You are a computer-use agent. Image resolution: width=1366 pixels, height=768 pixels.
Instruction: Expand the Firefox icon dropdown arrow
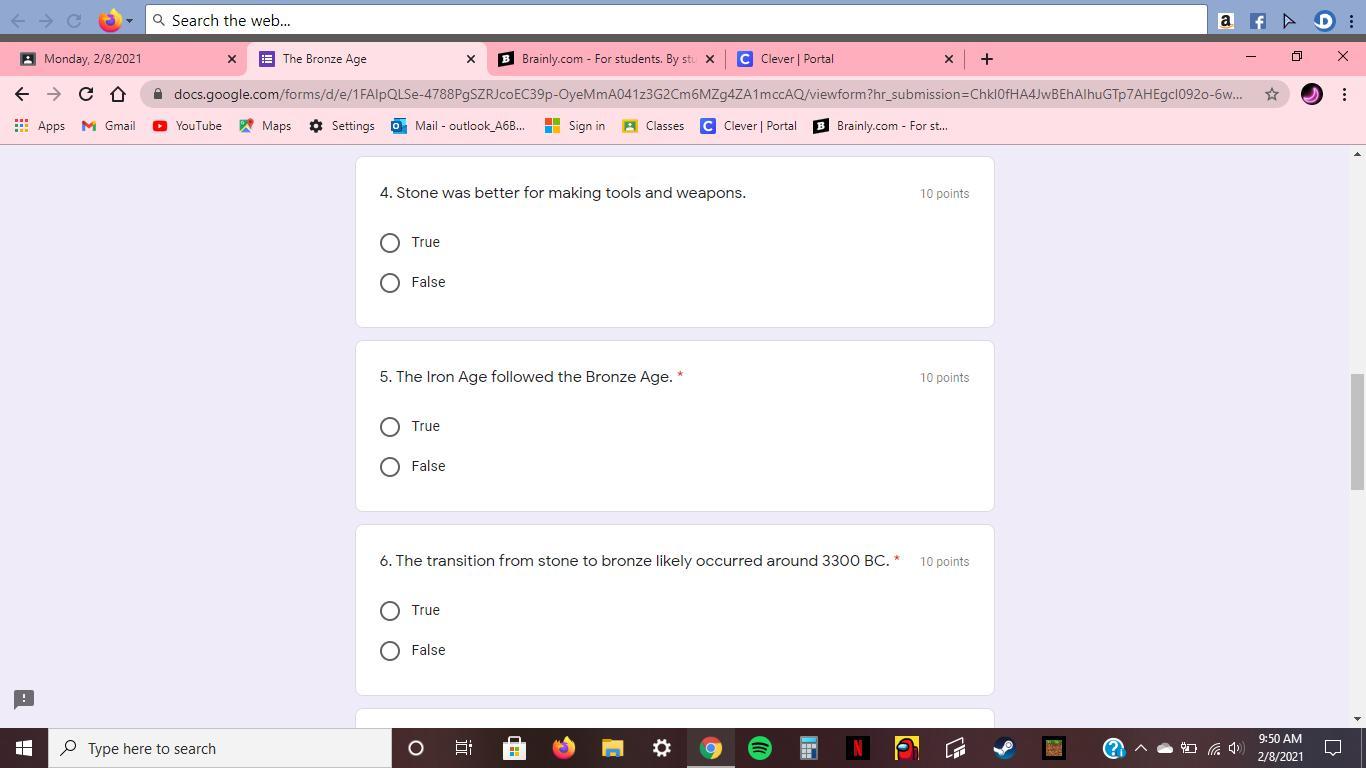pyautogui.click(x=129, y=21)
